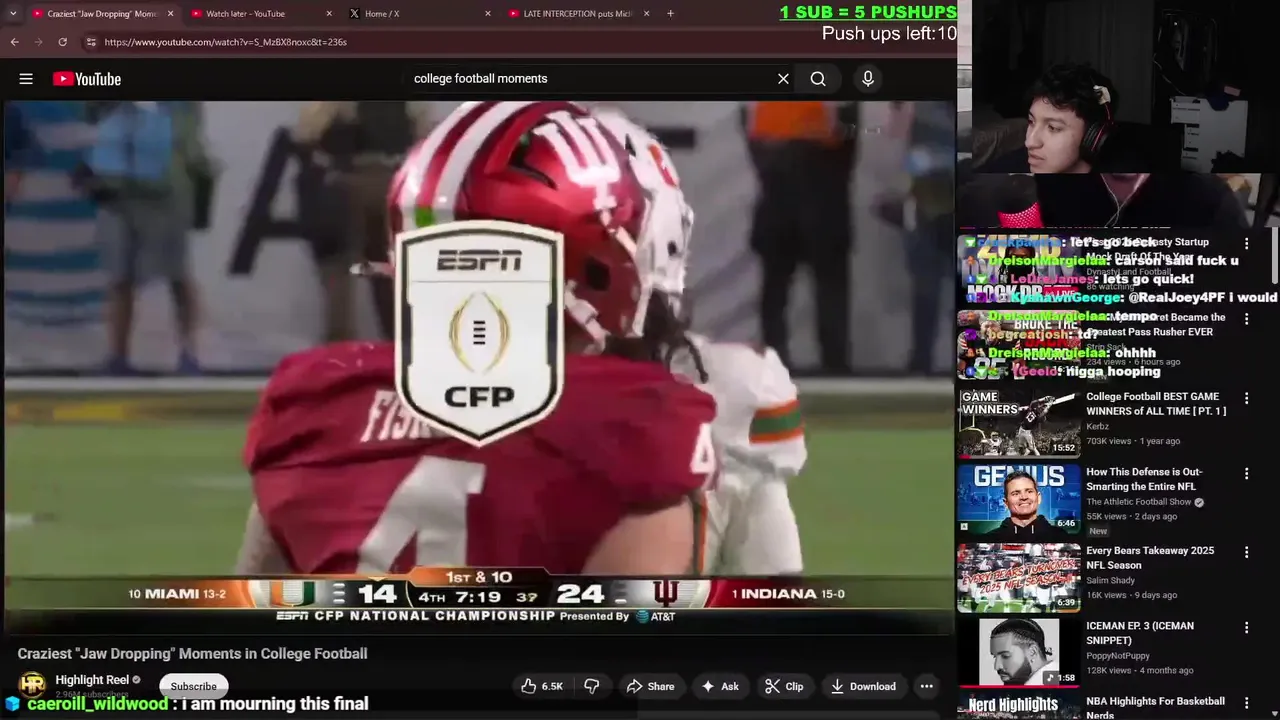Close the Home / X tab

tap(488, 14)
